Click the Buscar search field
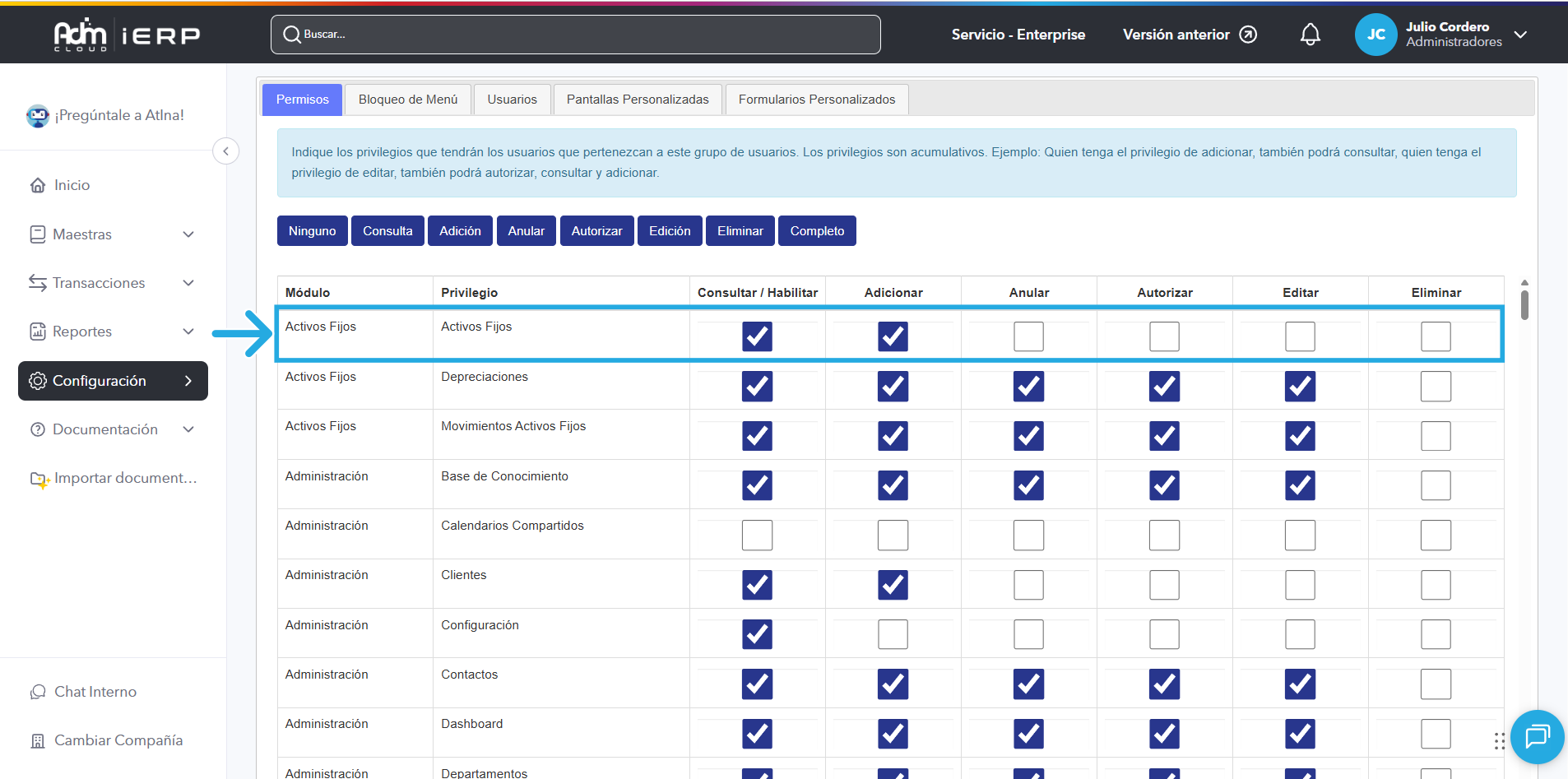1568x779 pixels. click(x=576, y=35)
